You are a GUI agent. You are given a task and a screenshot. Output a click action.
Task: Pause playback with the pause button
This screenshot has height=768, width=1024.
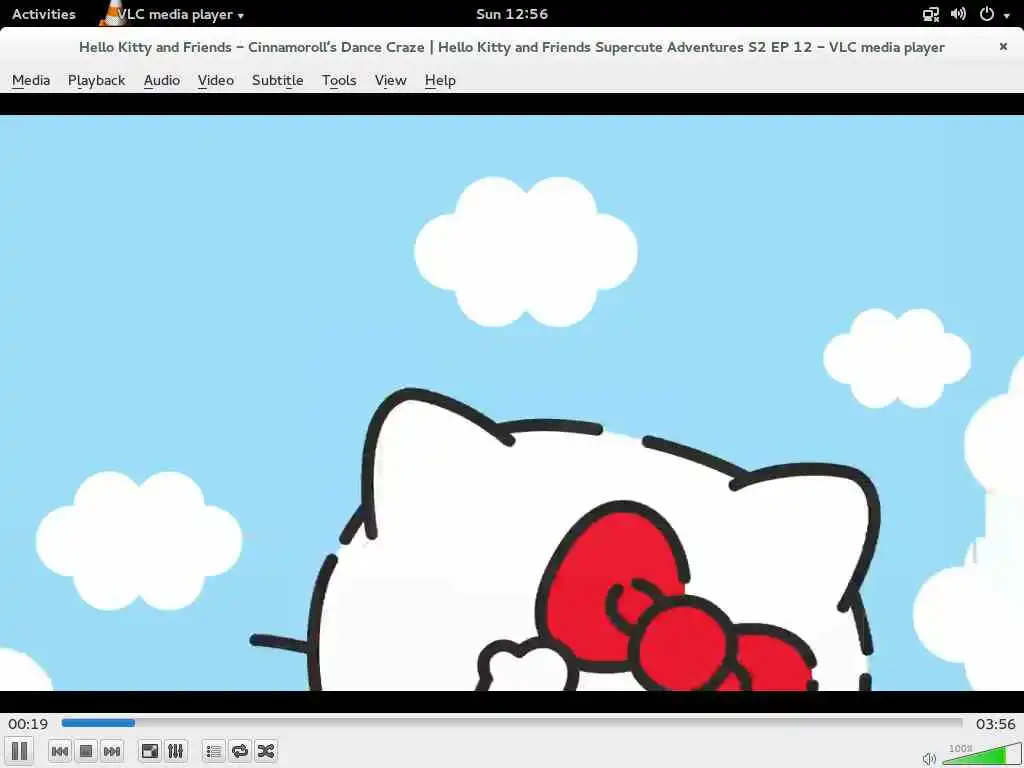click(x=20, y=751)
